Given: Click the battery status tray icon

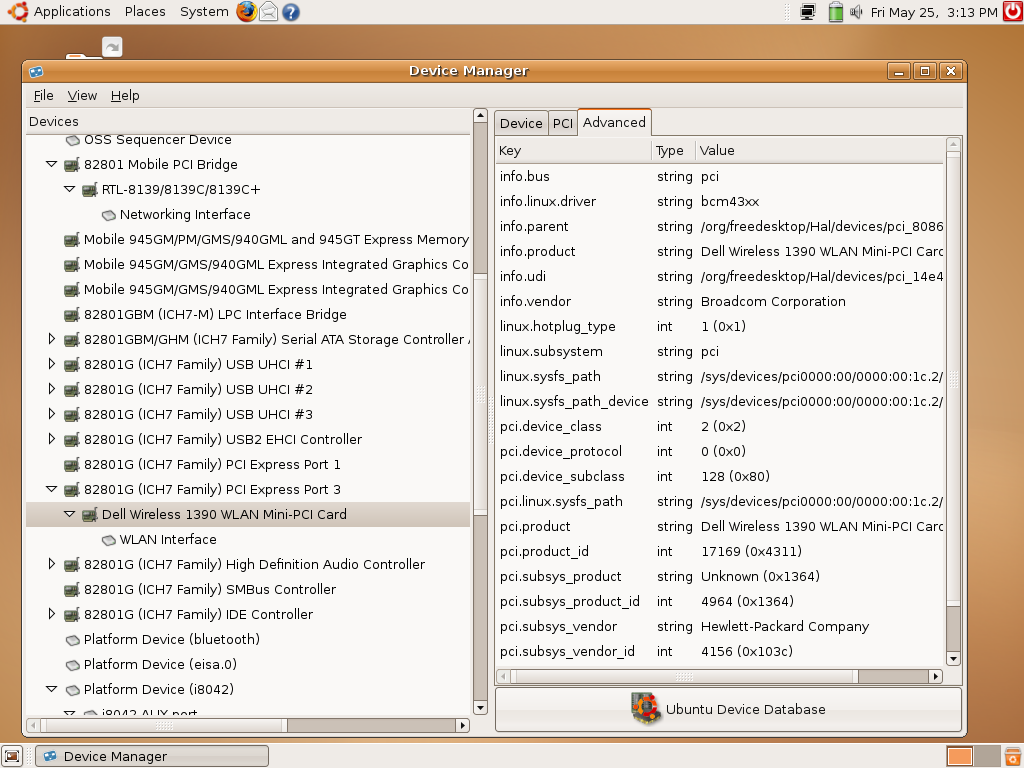Looking at the screenshot, I should (x=835, y=12).
